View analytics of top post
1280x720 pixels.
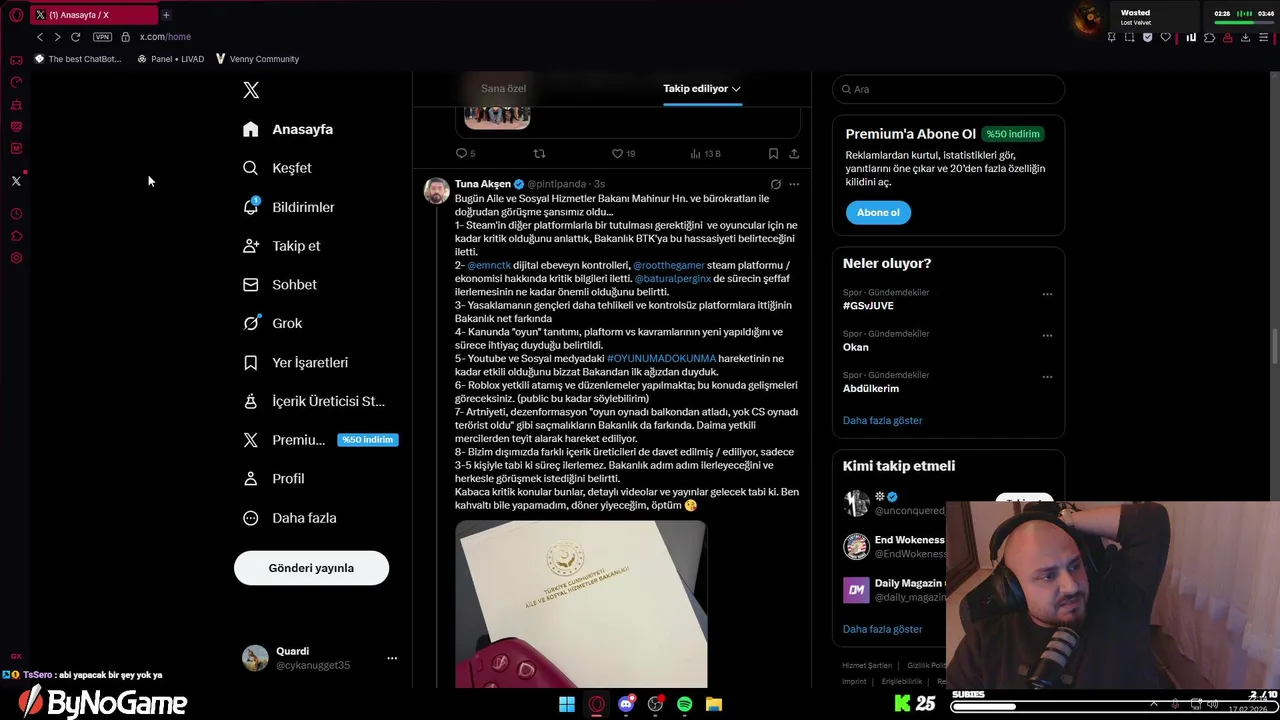[x=705, y=153]
